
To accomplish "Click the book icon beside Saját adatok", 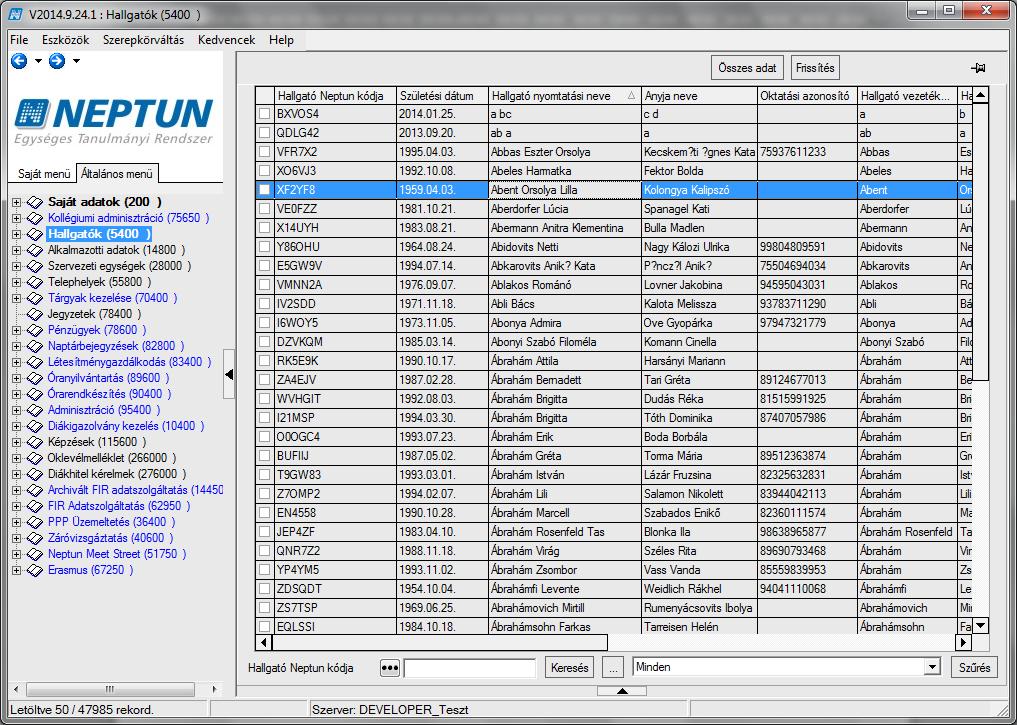I will (34, 202).
